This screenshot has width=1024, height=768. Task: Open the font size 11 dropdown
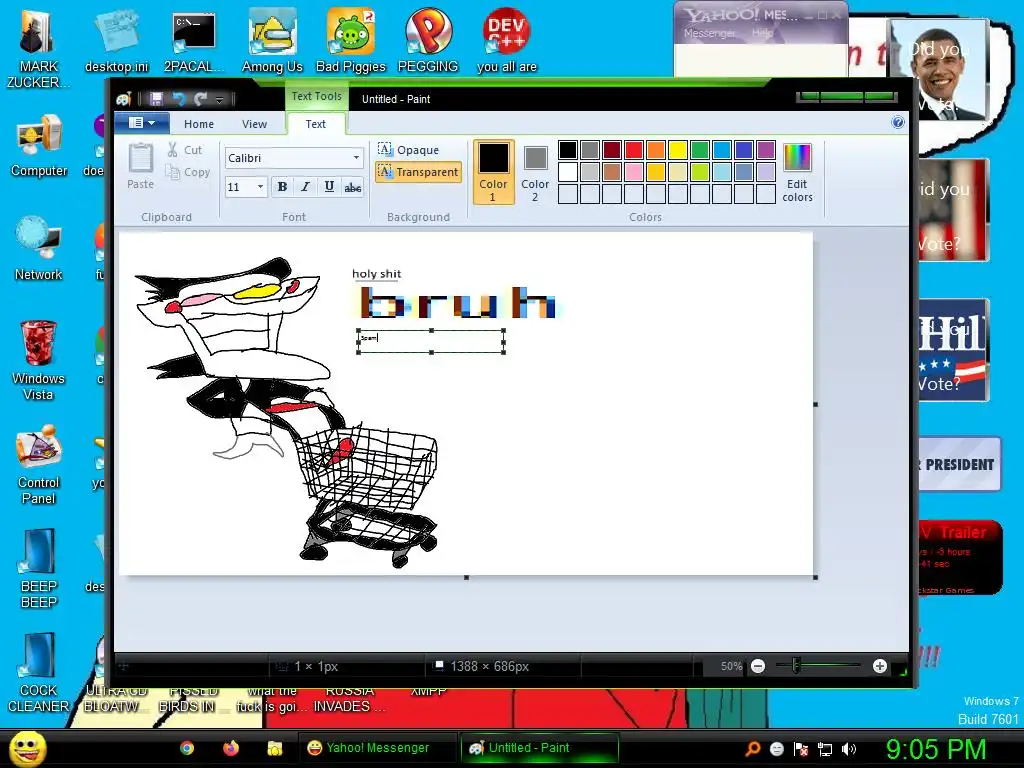click(x=260, y=187)
